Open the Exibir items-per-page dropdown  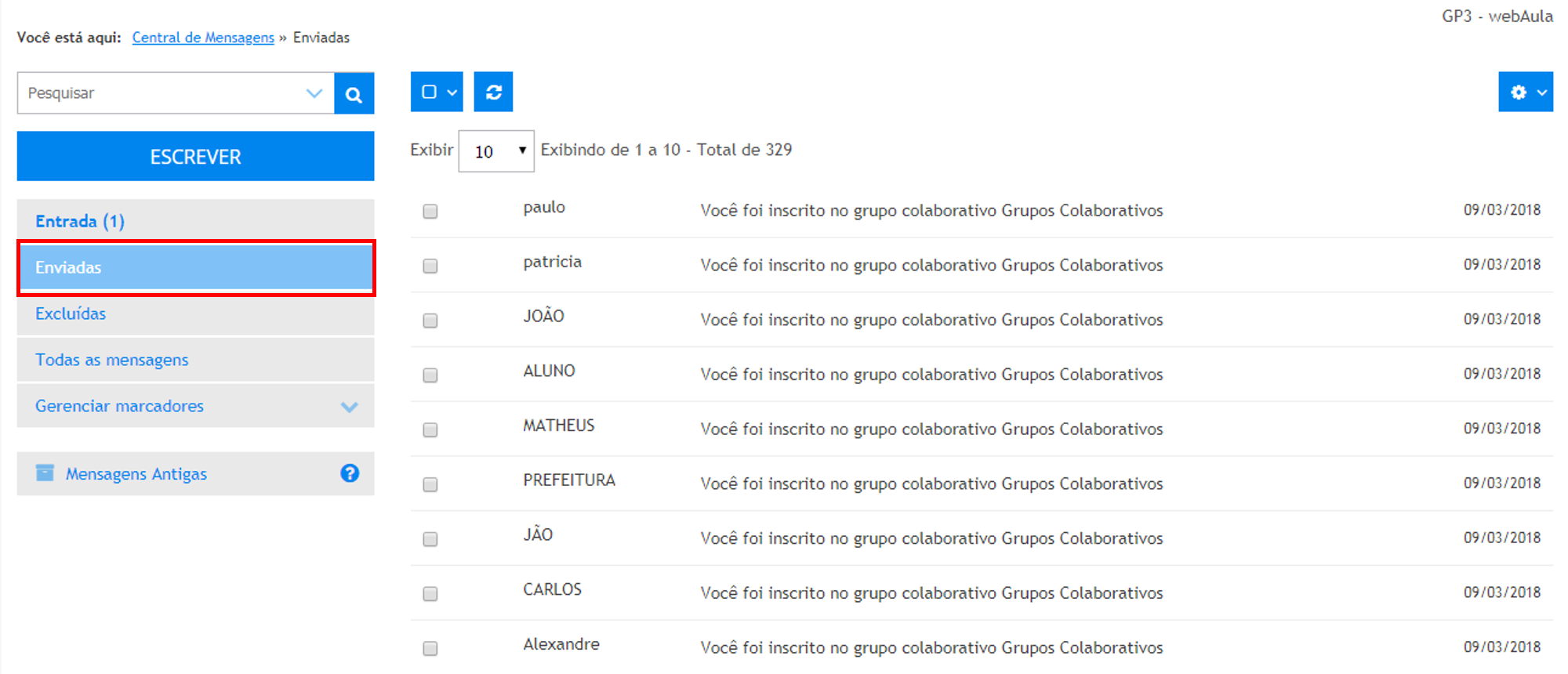click(495, 151)
